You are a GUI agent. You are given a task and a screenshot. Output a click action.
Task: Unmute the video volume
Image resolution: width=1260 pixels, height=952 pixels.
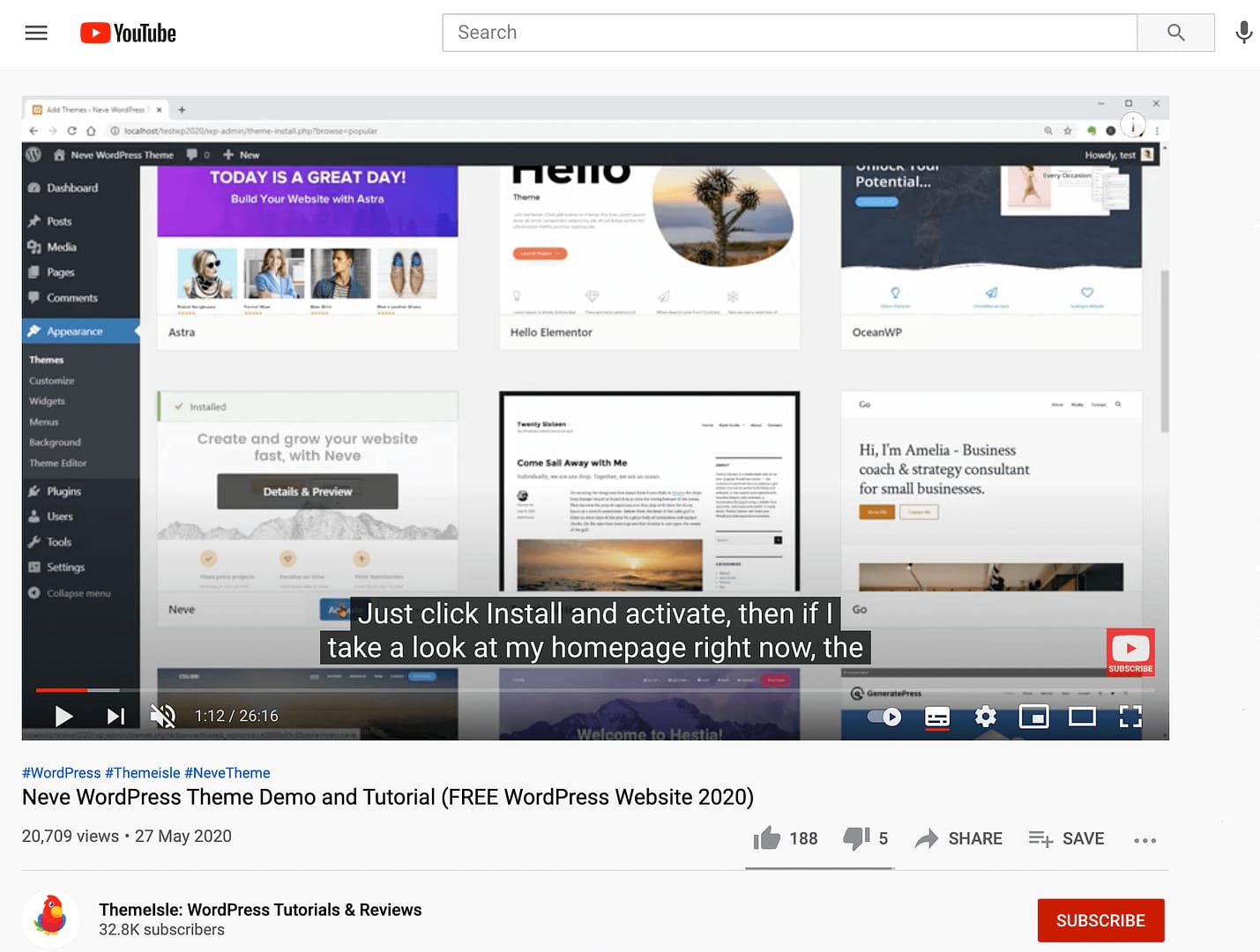pyautogui.click(x=163, y=716)
